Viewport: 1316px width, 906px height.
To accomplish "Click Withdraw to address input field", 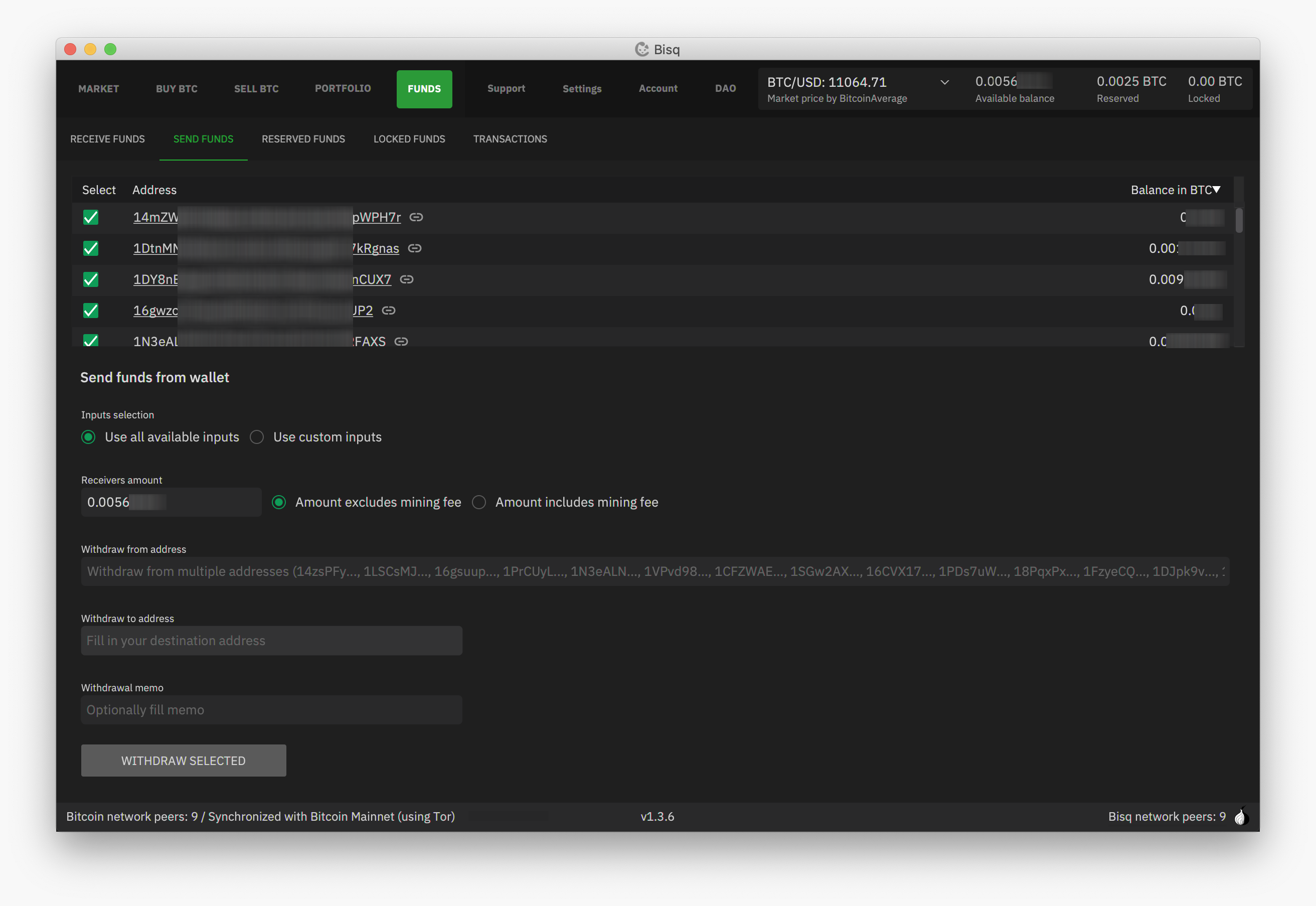I will pyautogui.click(x=271, y=641).
